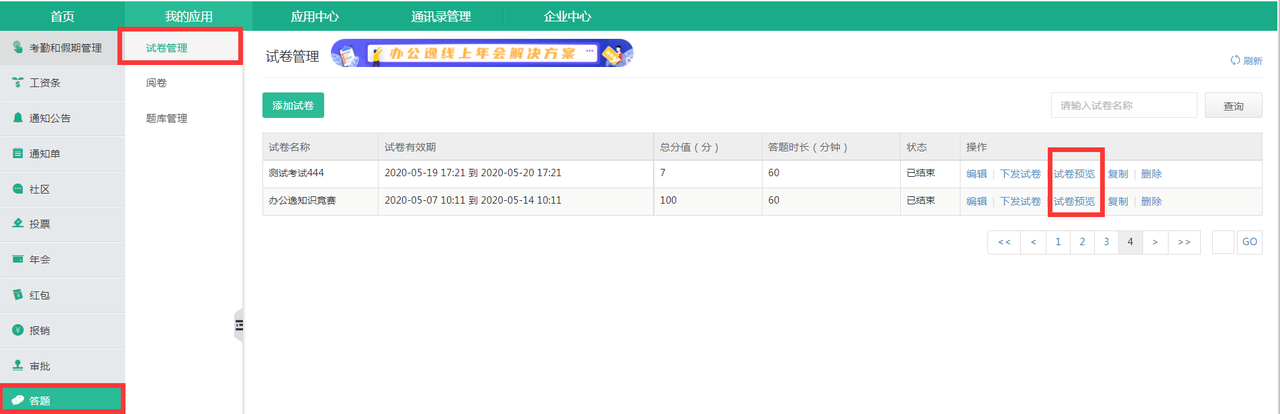1280x414 pixels.
Task: Click the 审批 approval stamp icon
Action: [18, 366]
